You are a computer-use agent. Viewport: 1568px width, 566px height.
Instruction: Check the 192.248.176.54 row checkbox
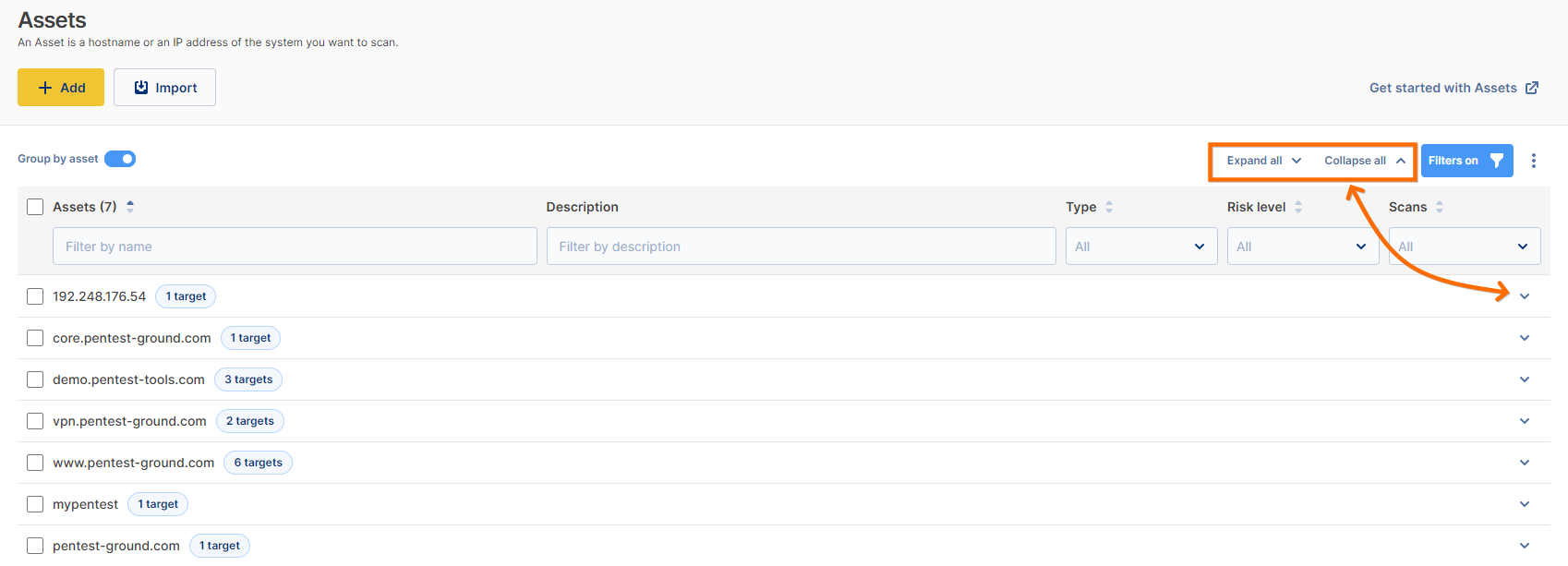[35, 296]
